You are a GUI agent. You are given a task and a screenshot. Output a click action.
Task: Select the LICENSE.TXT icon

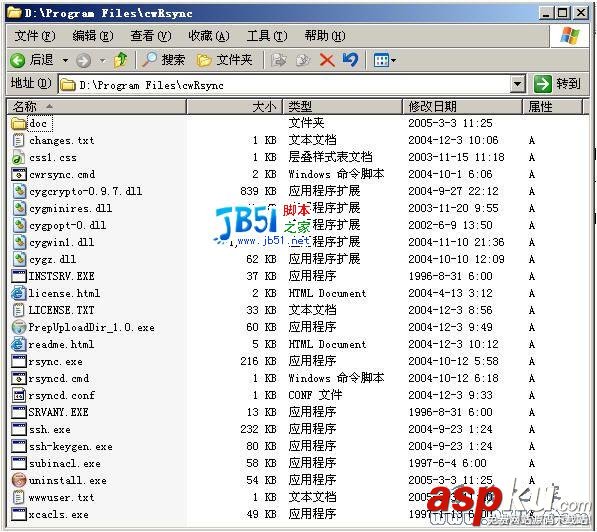19,310
